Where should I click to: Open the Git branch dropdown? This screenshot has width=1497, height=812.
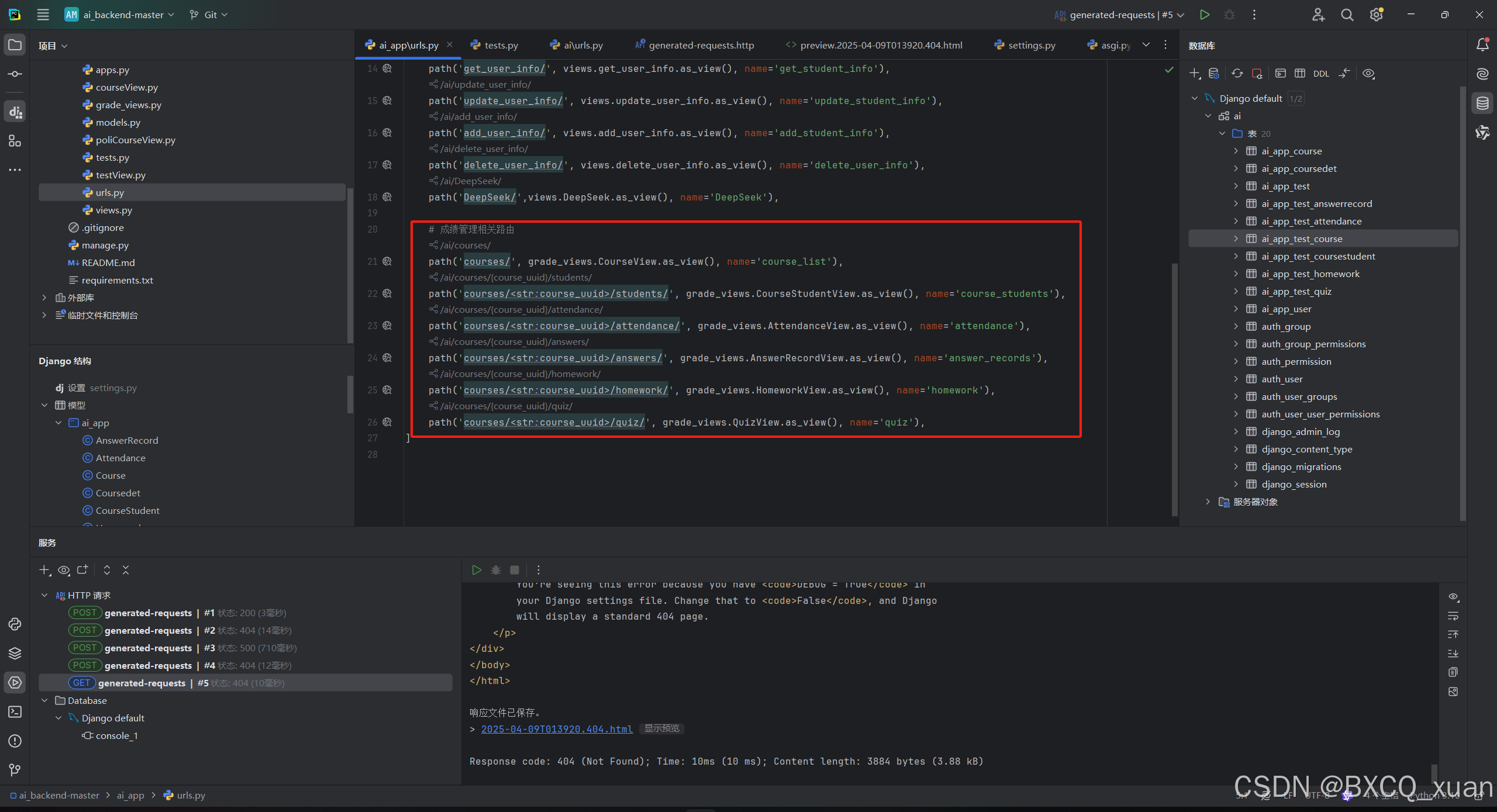click(x=209, y=15)
